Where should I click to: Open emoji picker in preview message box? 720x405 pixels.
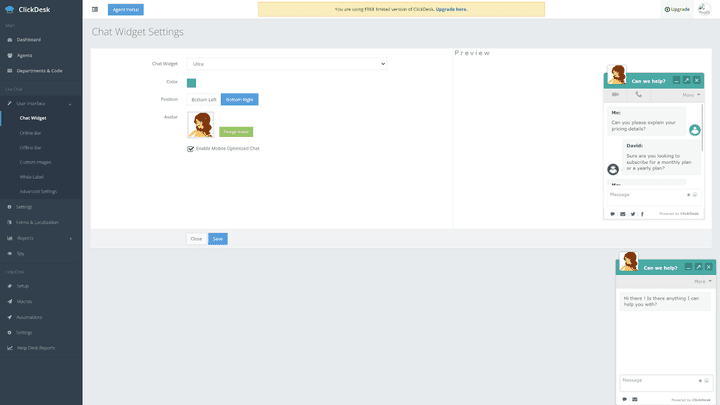coord(695,195)
